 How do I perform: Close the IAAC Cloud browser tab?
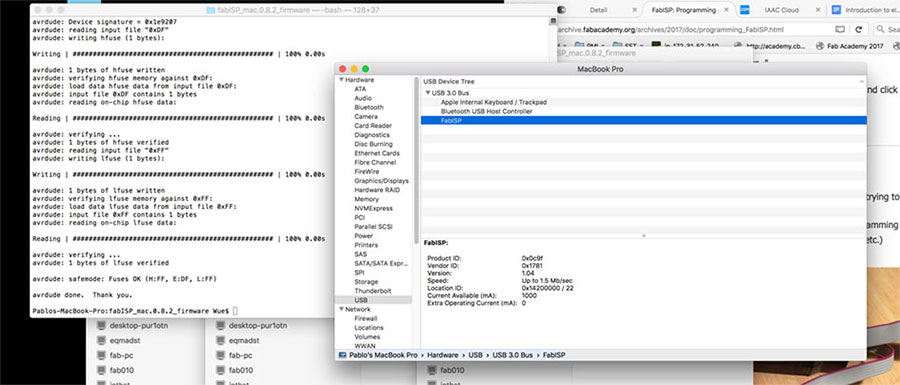(818, 10)
